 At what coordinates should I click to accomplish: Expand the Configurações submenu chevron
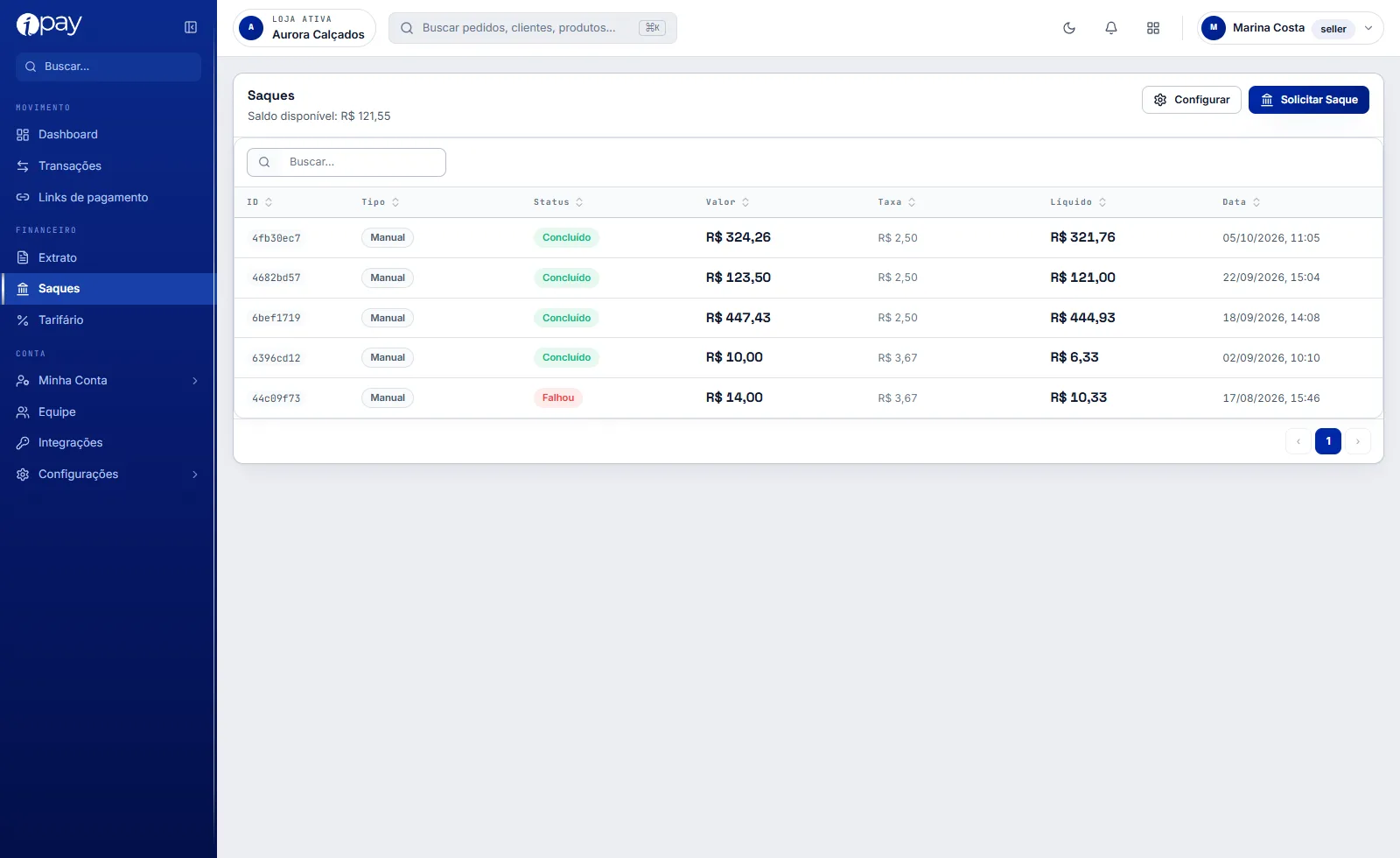195,475
